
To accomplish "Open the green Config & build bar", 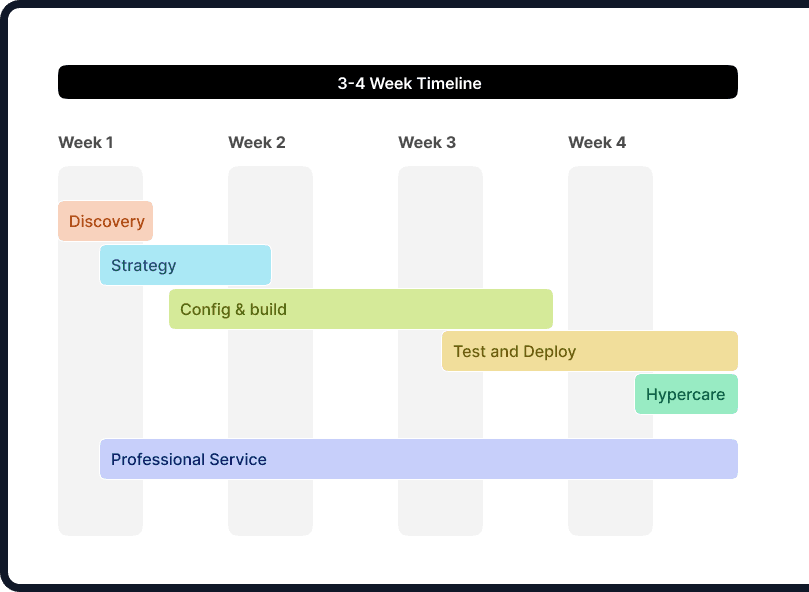I will pos(360,309).
